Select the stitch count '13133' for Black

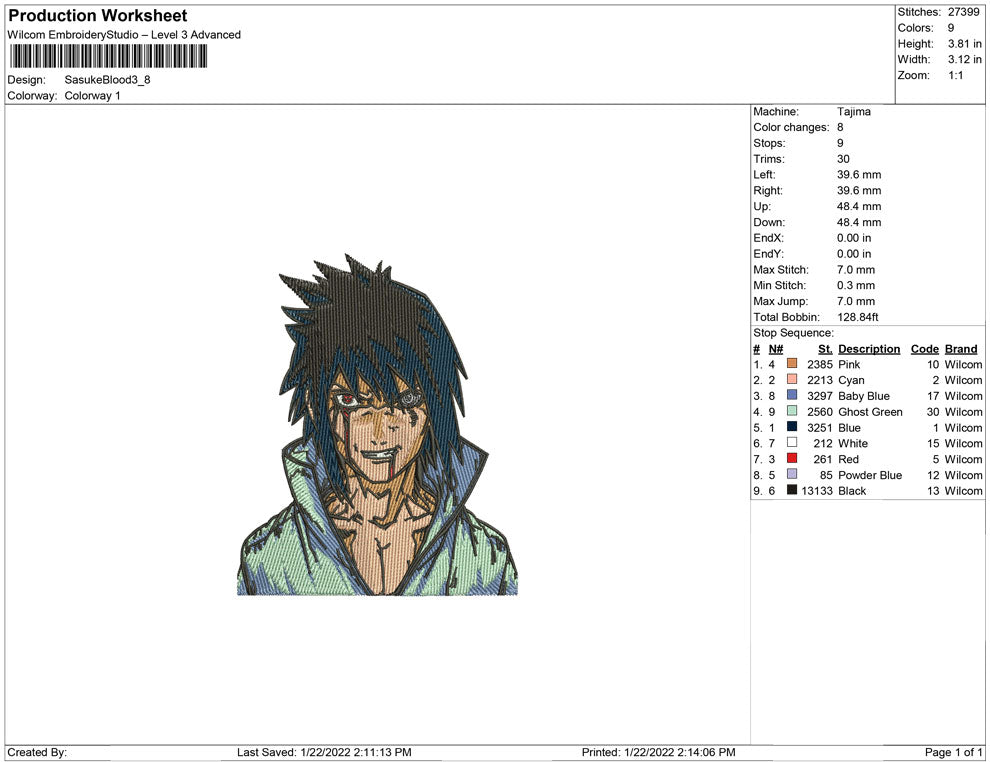[x=817, y=491]
